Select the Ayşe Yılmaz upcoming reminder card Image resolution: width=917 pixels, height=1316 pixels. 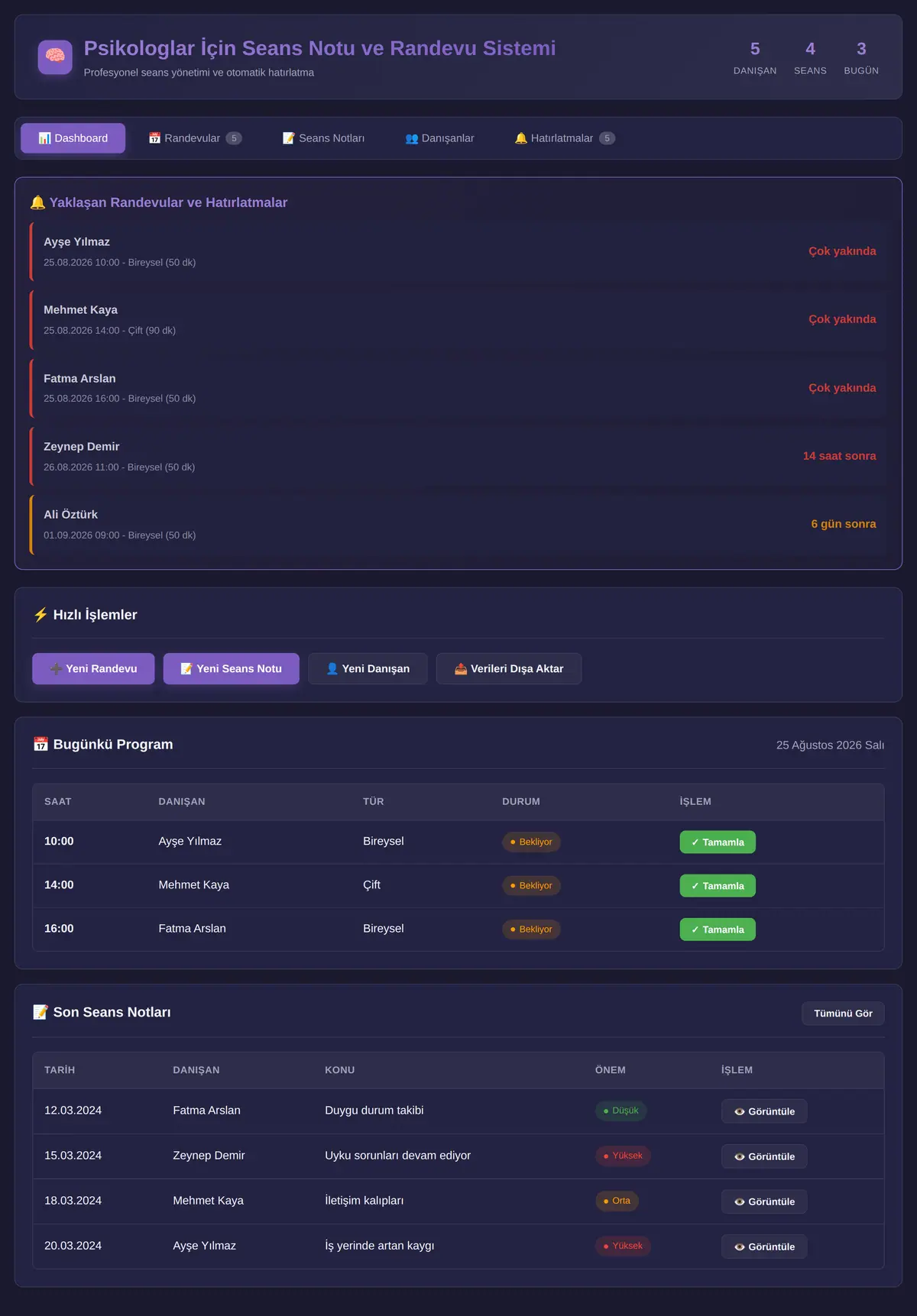pos(458,251)
